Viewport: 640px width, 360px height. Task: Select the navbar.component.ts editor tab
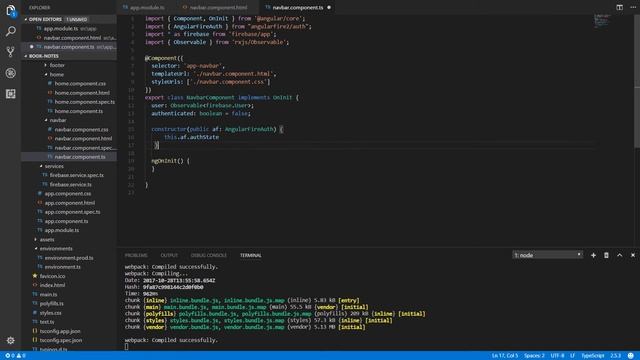(x=298, y=7)
